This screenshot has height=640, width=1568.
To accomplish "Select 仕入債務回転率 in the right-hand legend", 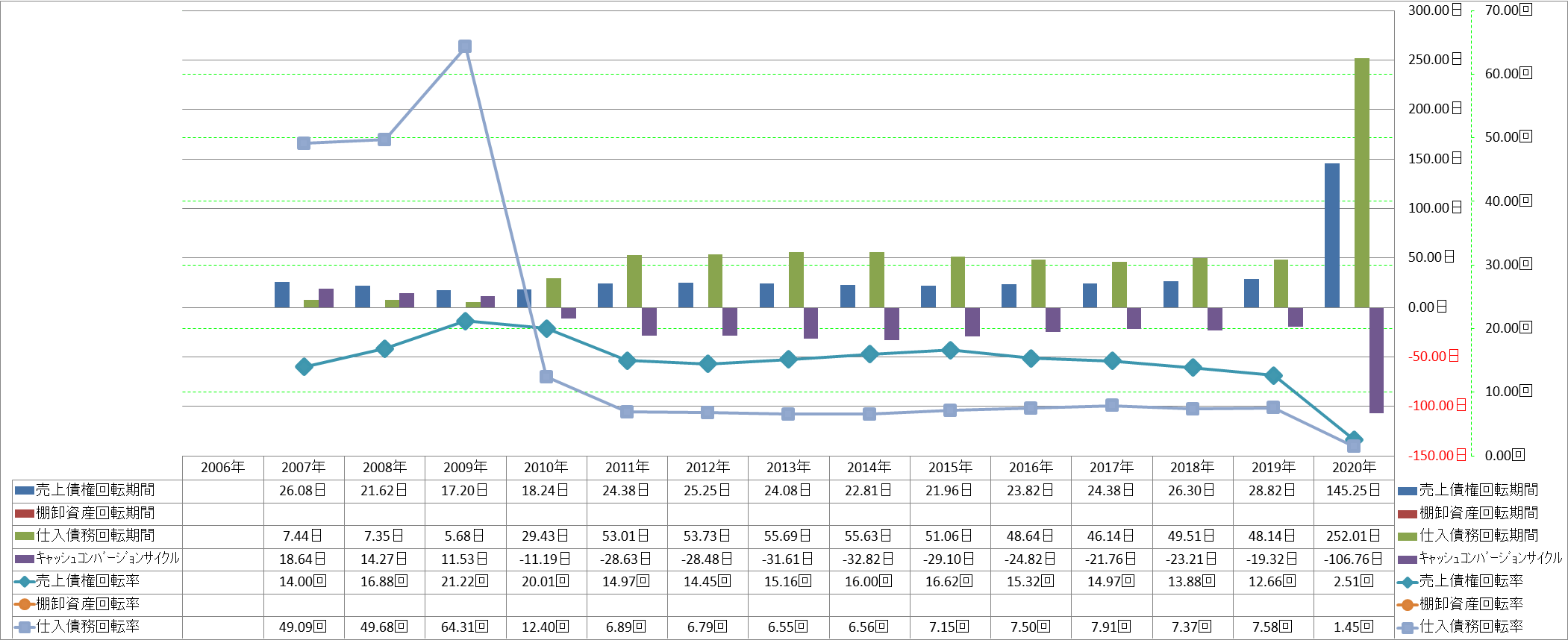I will [x=1461, y=627].
